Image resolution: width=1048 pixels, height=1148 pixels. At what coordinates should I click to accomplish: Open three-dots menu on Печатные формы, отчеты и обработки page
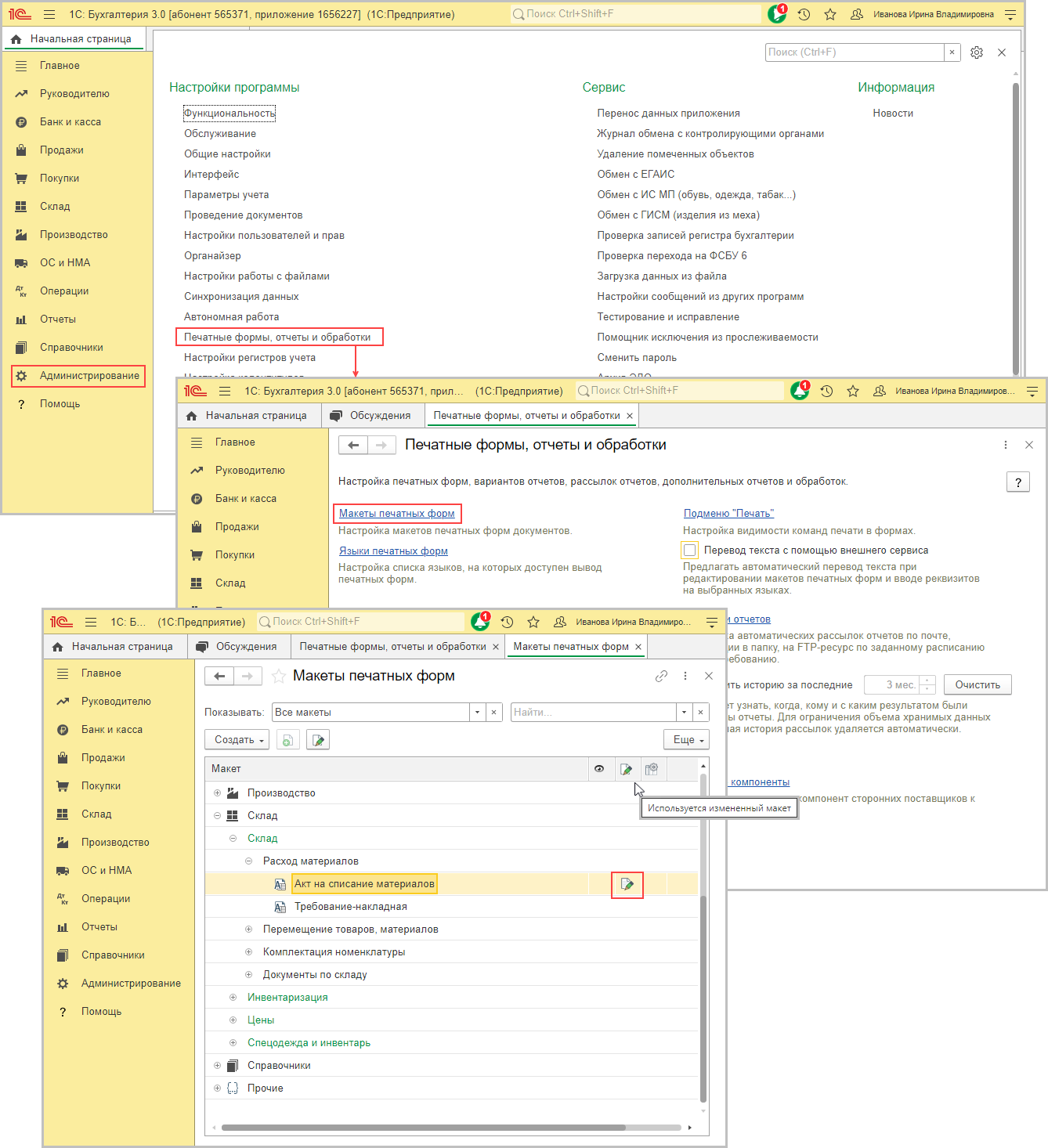1006,445
